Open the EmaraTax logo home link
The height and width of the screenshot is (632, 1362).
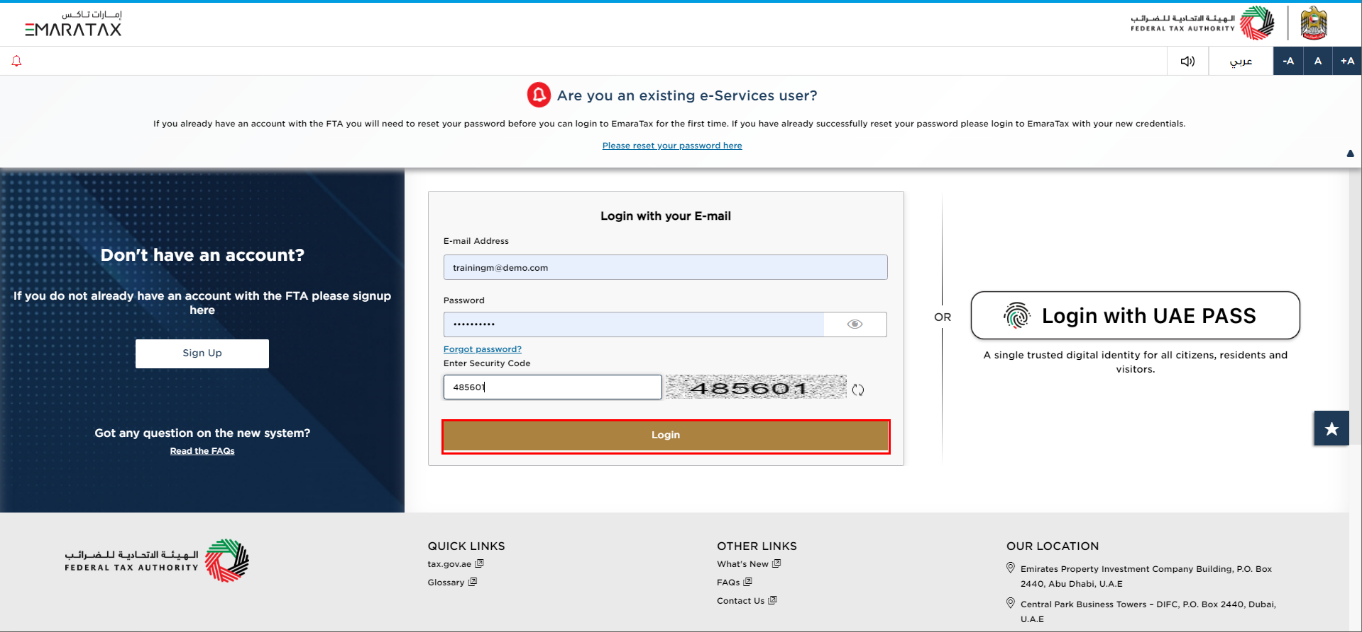[x=72, y=23]
